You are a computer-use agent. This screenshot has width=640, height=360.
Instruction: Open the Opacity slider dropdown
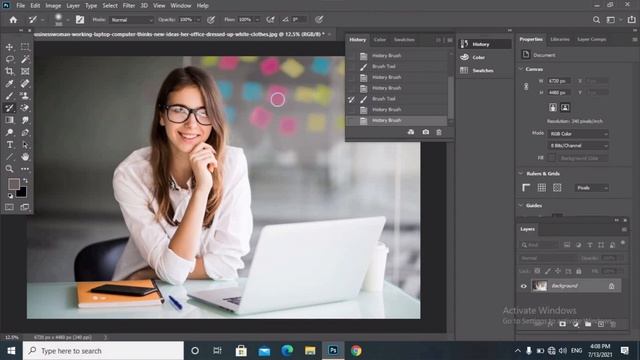198,20
